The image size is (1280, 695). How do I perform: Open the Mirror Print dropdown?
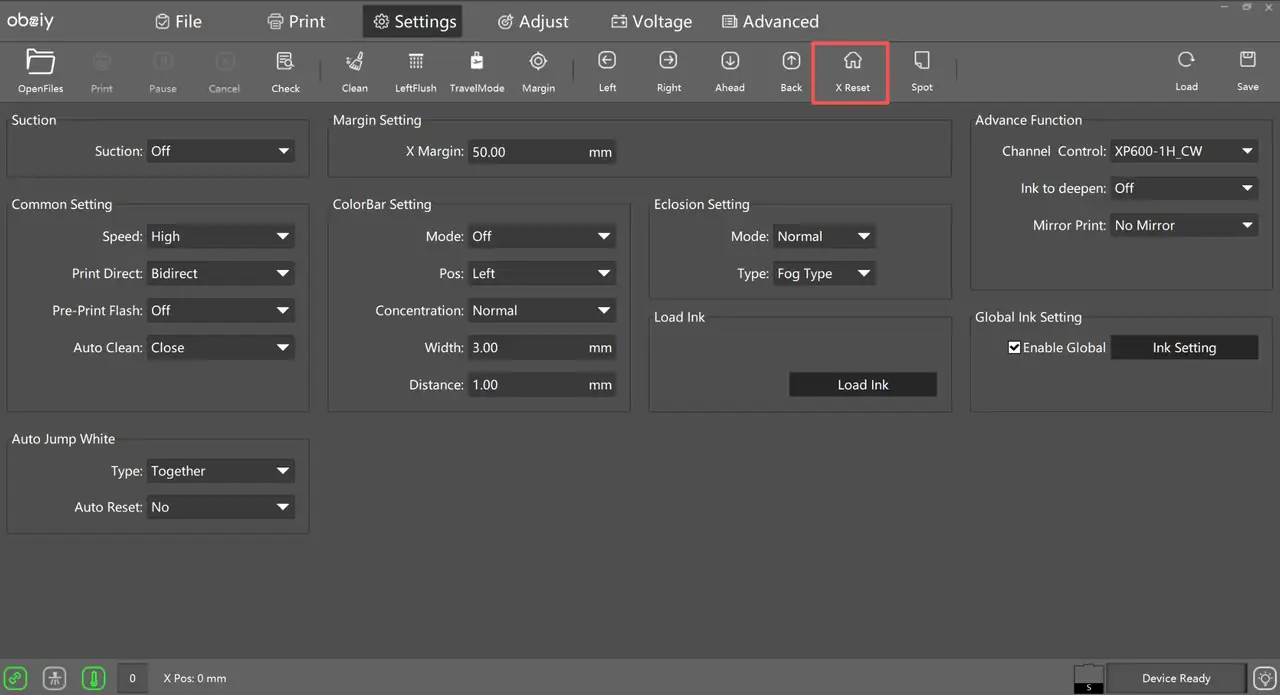point(1184,226)
